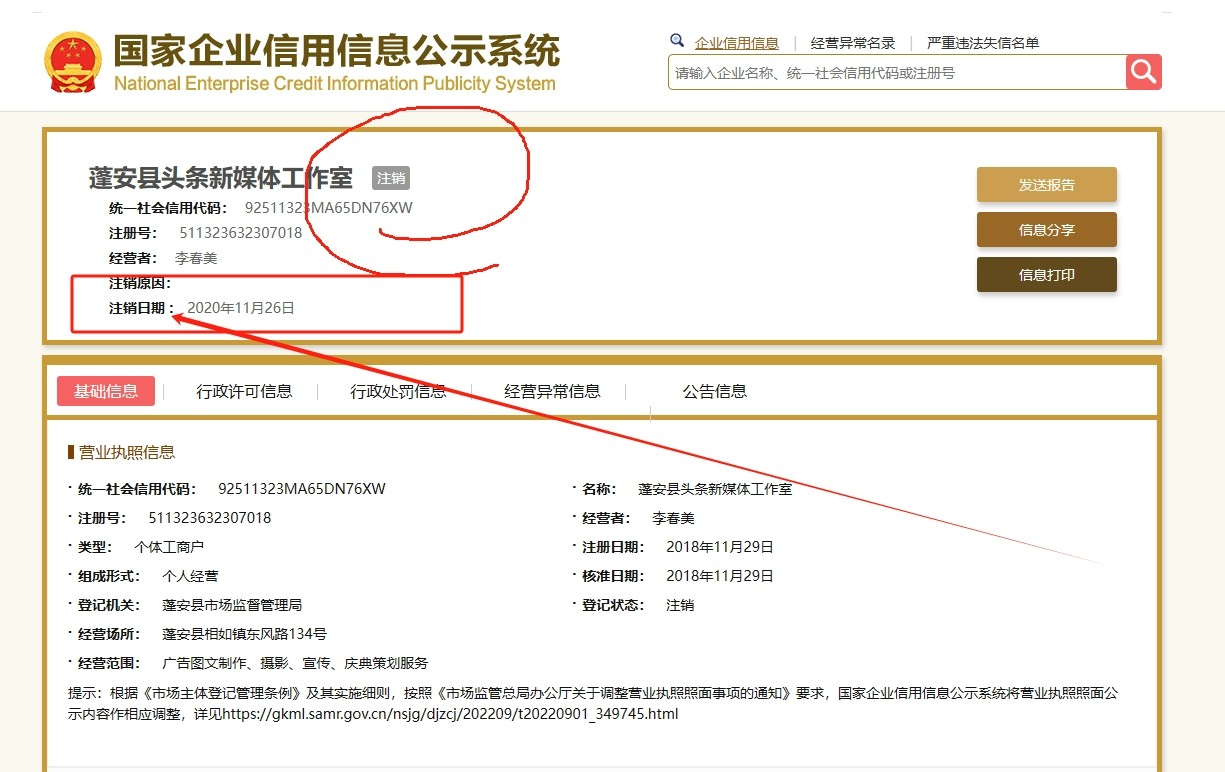Click the 国家企业信用信息公示系统 site title
Image resolution: width=1225 pixels, height=772 pixels.
336,50
